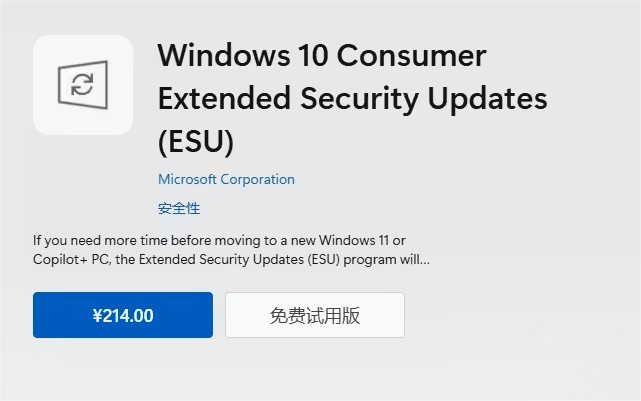This screenshot has width=641, height=401.
Task: Select the white 免费试用版 button
Action: 314,315
